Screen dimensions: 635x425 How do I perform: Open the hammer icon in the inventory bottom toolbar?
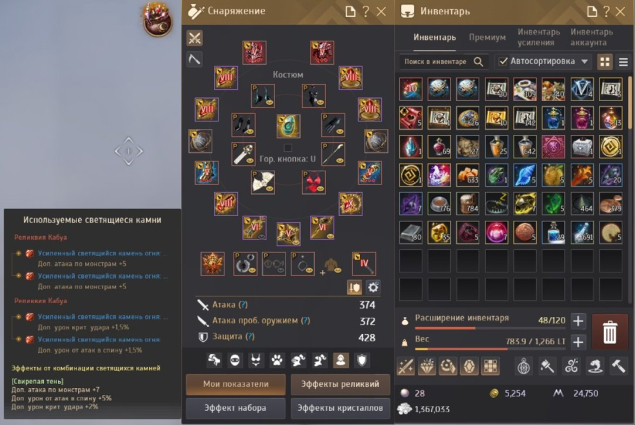click(x=618, y=366)
